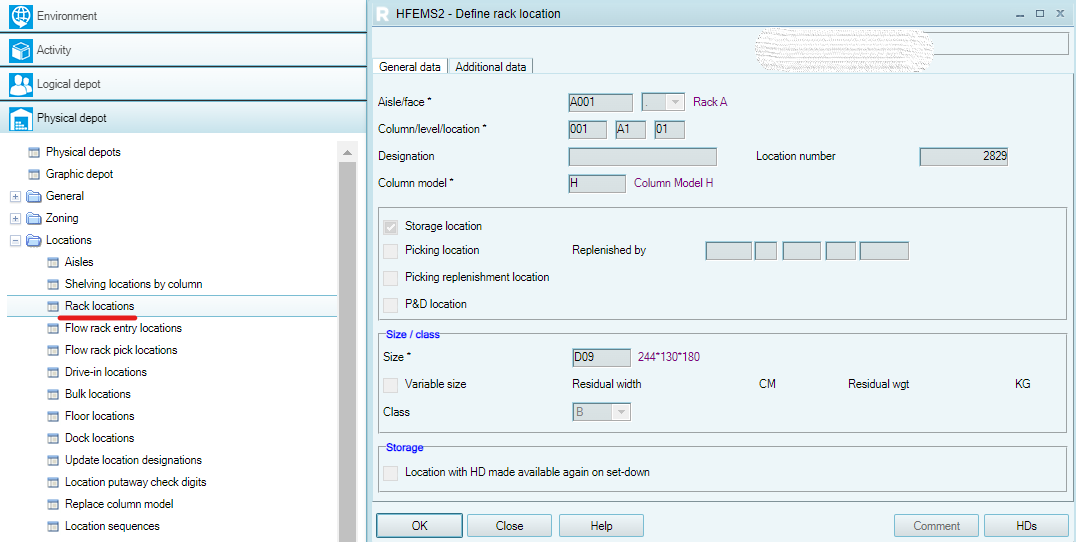Click the Location field containing 01

[669, 129]
